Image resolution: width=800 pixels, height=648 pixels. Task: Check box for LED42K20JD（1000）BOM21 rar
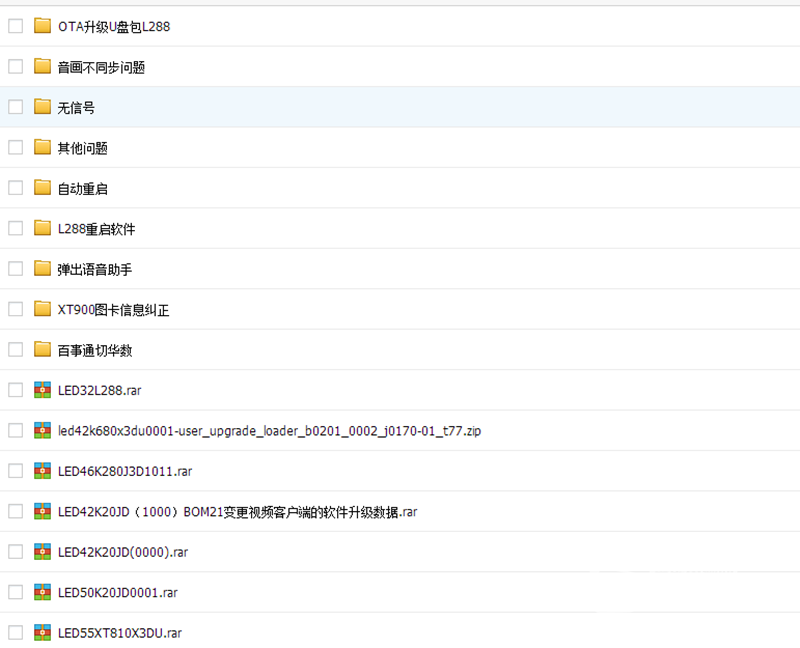(x=16, y=511)
